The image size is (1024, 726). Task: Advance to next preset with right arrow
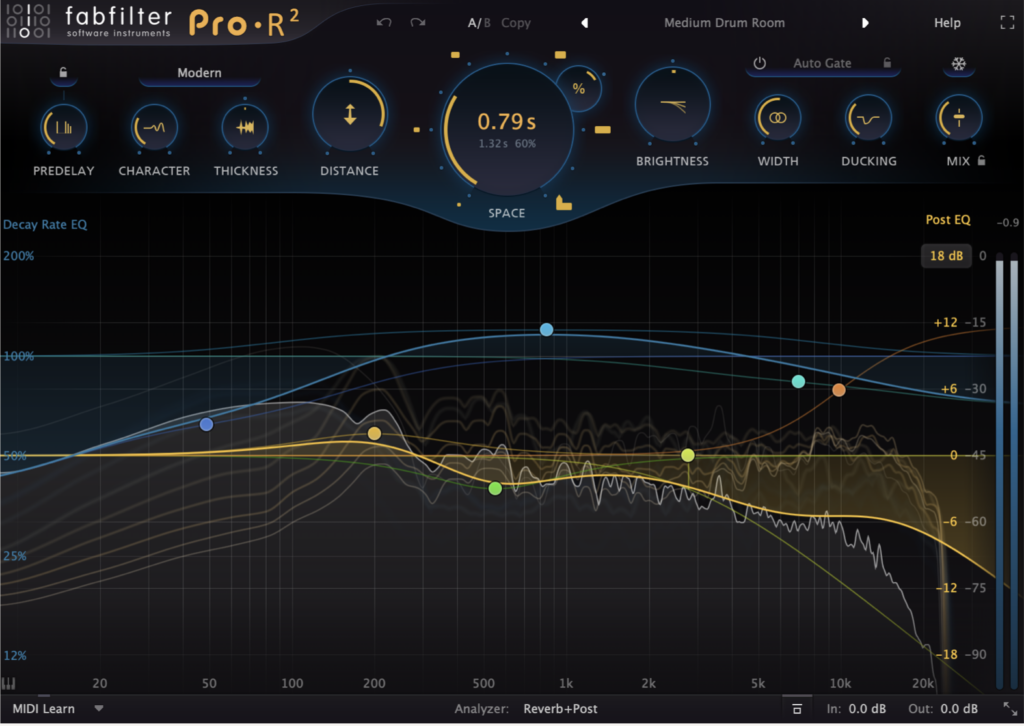click(x=866, y=22)
